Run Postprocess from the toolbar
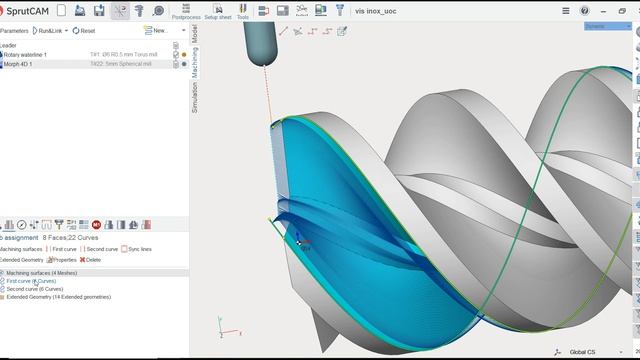 186,11
